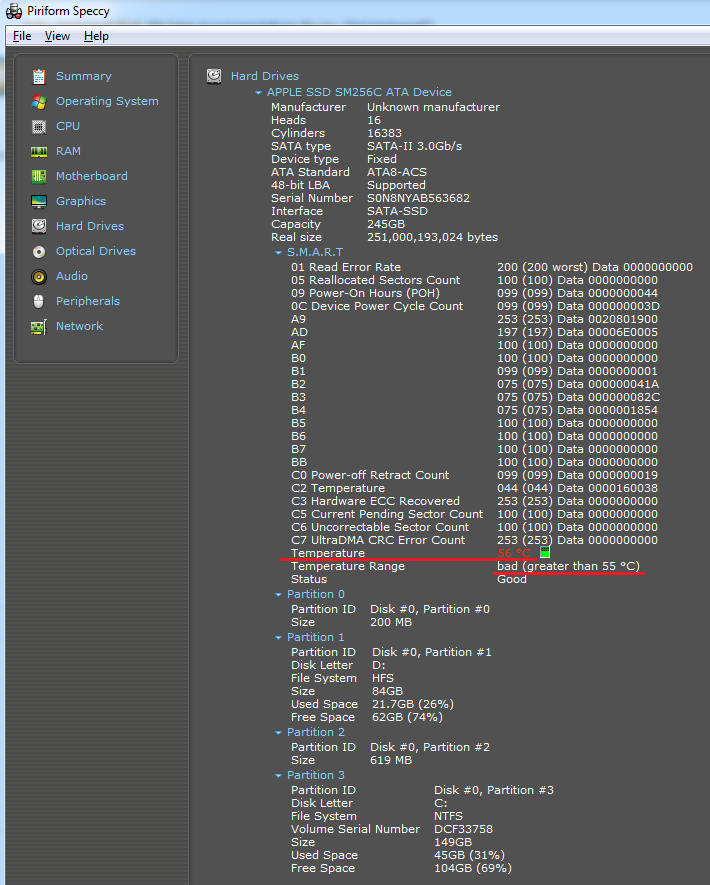Click the serial number S0N8NYAB563682
Viewport: 710px width, 885px height.
(418, 198)
